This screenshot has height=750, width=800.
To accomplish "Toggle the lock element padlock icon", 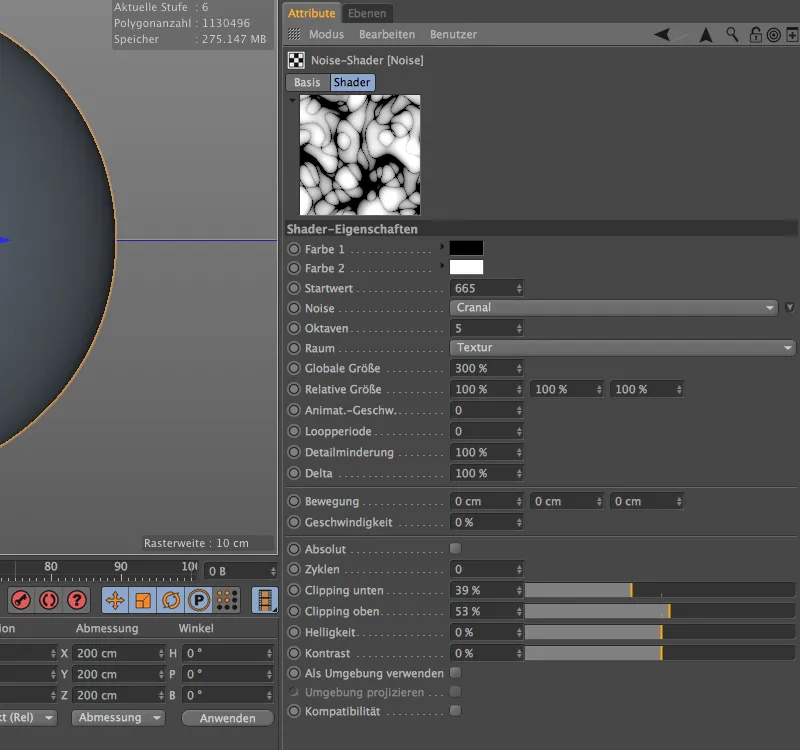I will point(755,35).
